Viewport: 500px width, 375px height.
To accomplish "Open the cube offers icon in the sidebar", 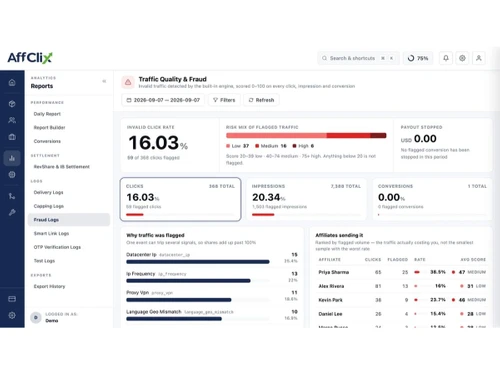I will click(x=12, y=104).
